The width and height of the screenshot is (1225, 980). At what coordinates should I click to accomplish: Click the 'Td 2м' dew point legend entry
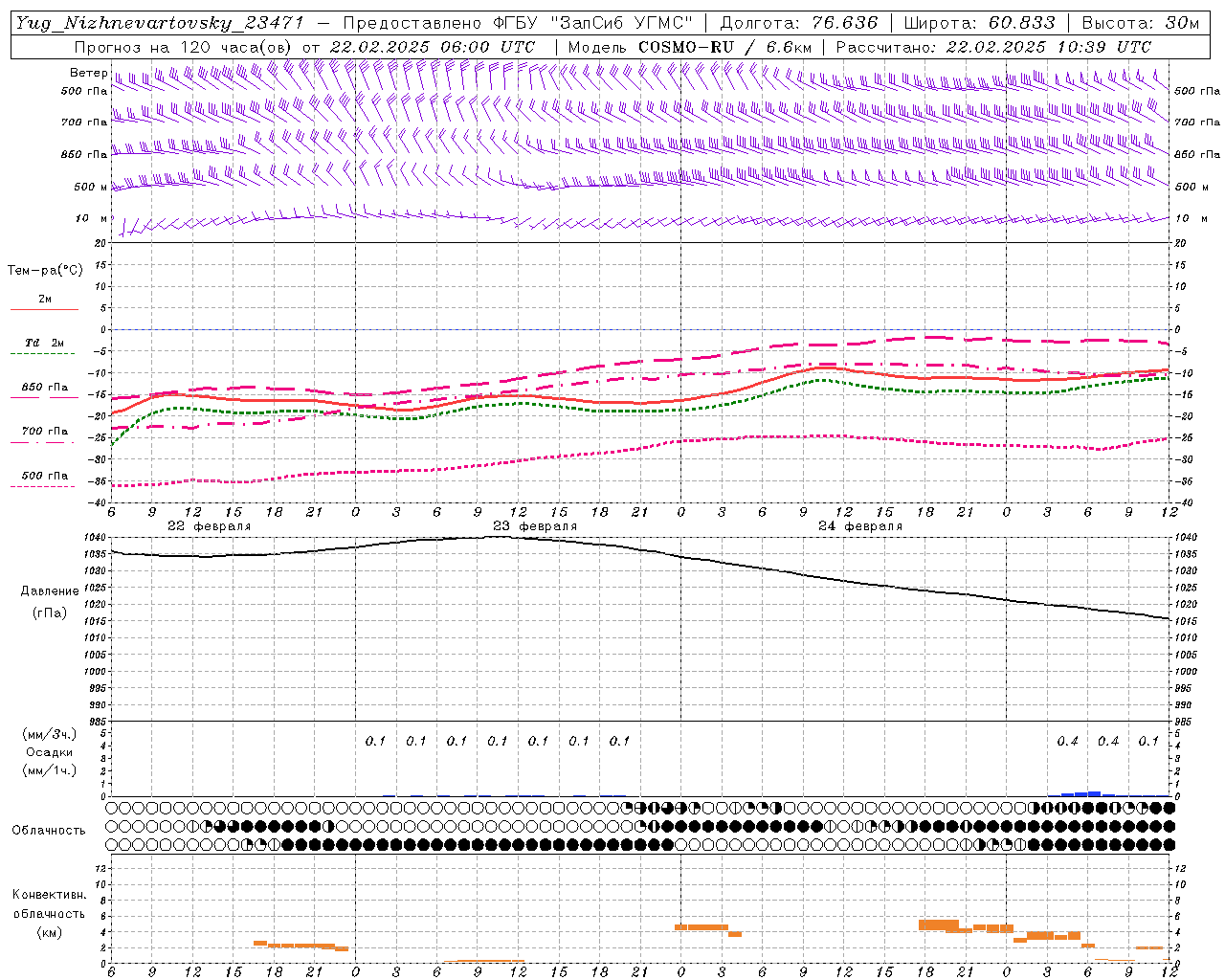[x=45, y=343]
